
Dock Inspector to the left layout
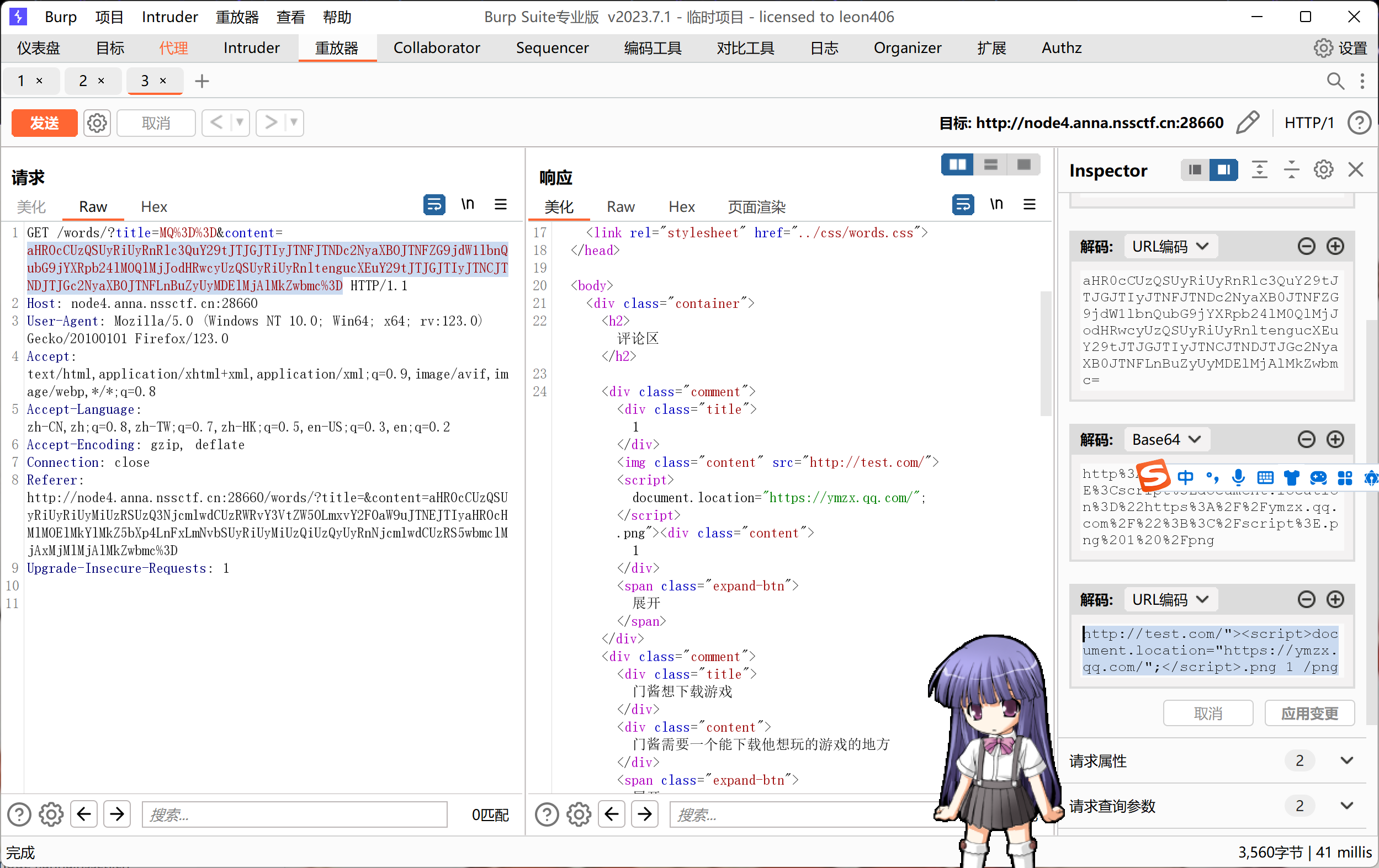click(1195, 169)
